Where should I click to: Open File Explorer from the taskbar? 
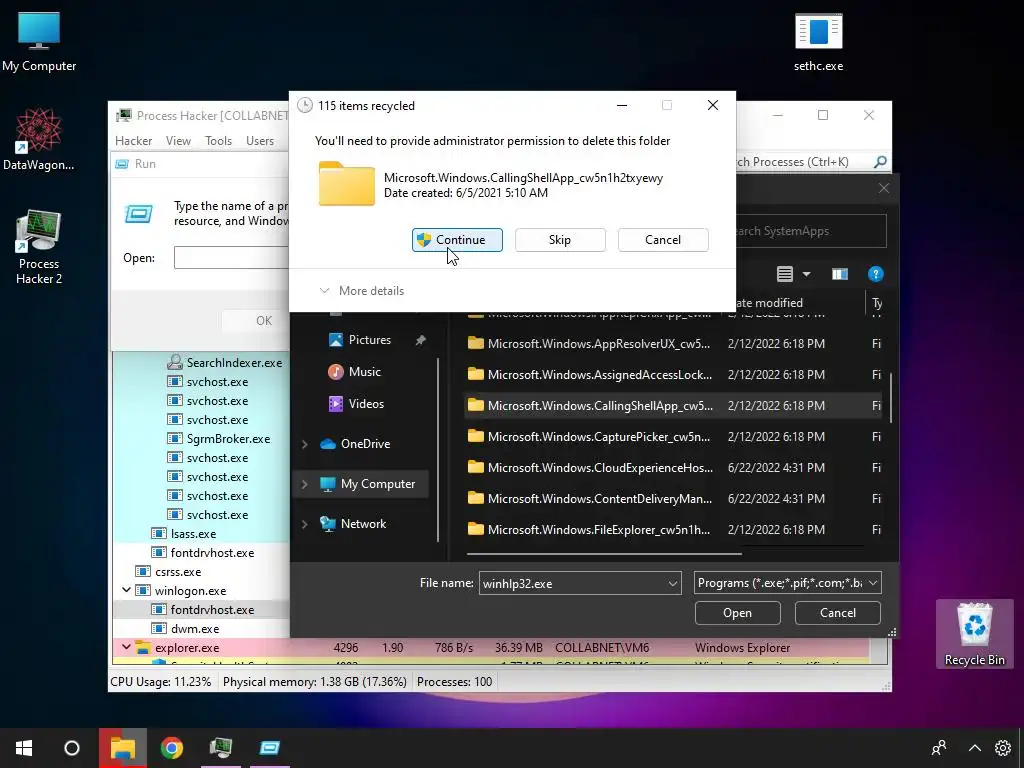[x=123, y=748]
